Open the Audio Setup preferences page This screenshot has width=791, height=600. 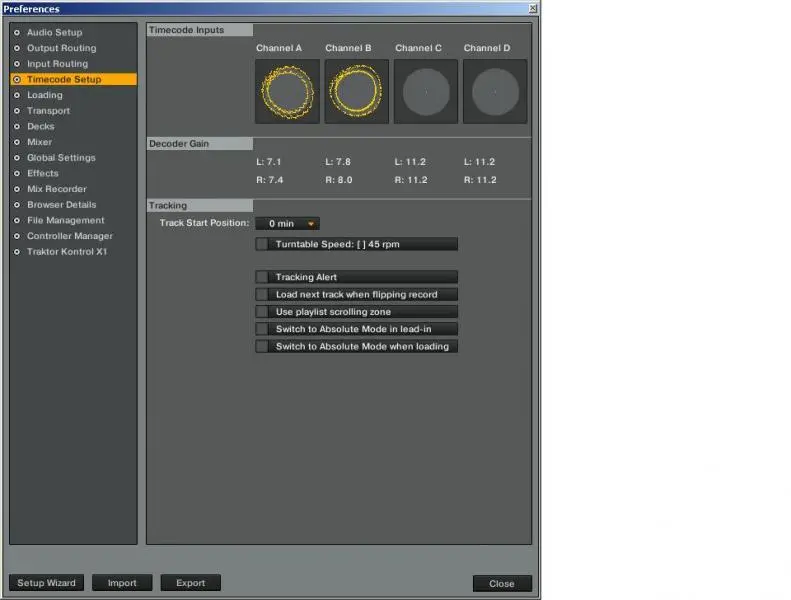tap(54, 32)
